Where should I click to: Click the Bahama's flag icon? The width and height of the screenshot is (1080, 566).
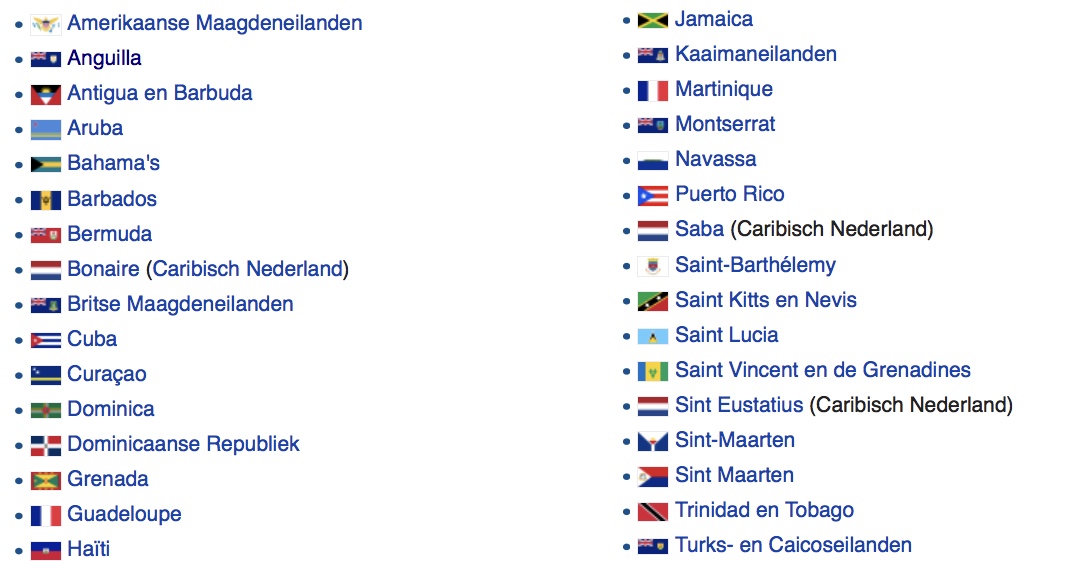[x=45, y=165]
